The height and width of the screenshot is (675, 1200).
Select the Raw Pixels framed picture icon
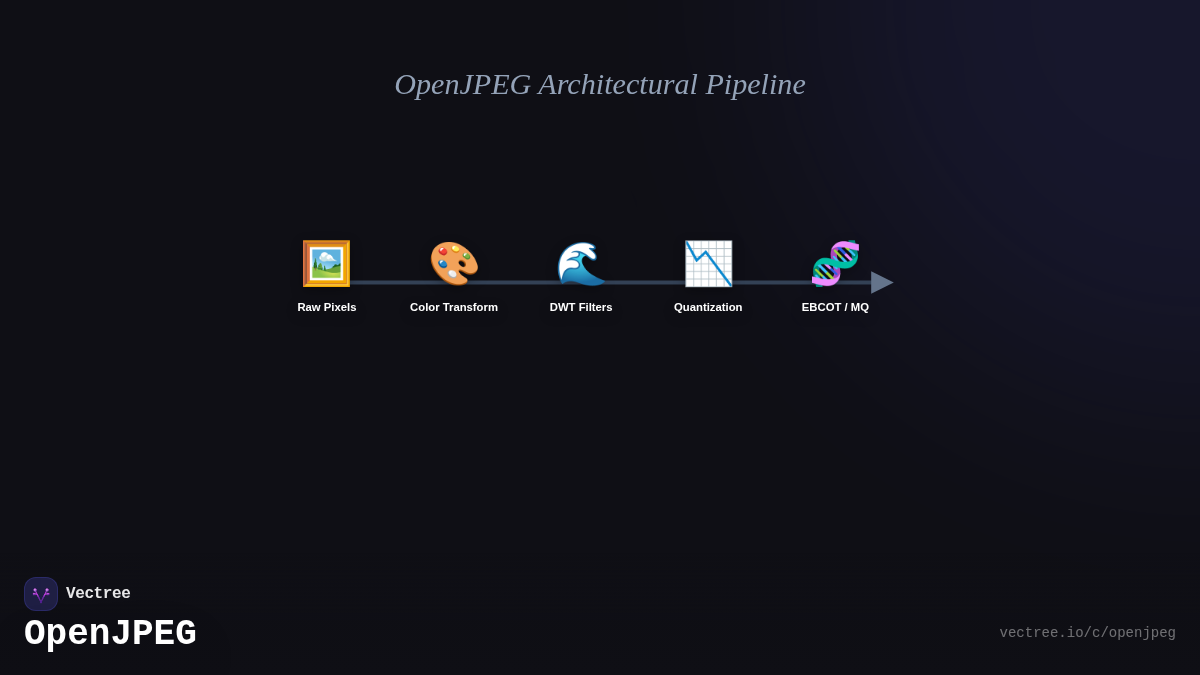point(326,263)
